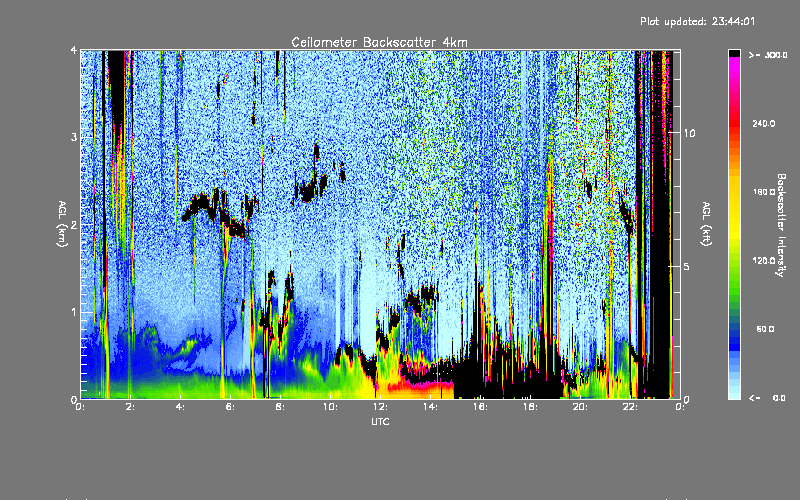Click the "Backscatter Intensity" colorbar label
This screenshot has width=800, height=500.
[x=781, y=225]
